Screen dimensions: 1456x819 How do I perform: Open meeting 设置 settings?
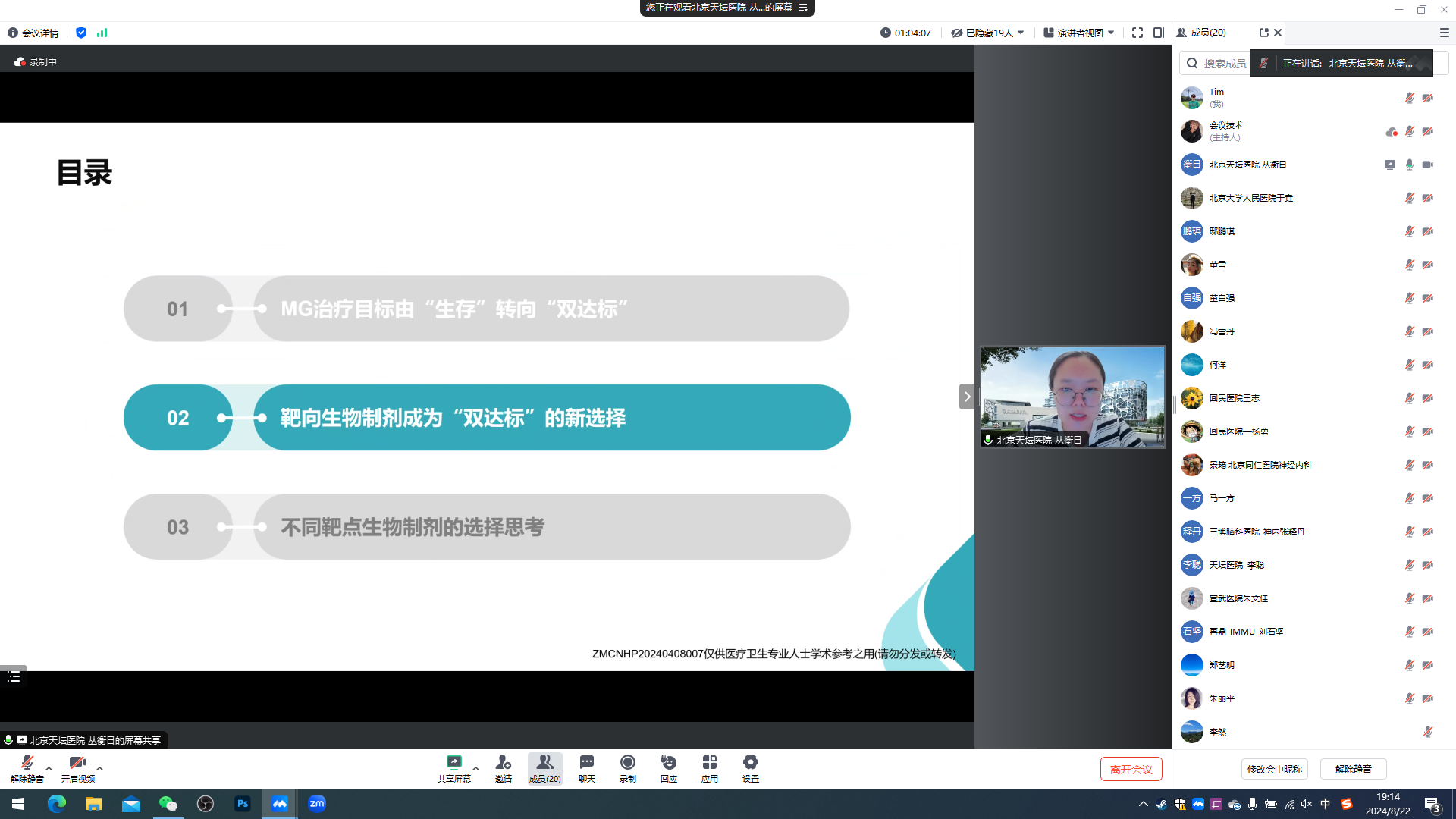[x=750, y=768]
